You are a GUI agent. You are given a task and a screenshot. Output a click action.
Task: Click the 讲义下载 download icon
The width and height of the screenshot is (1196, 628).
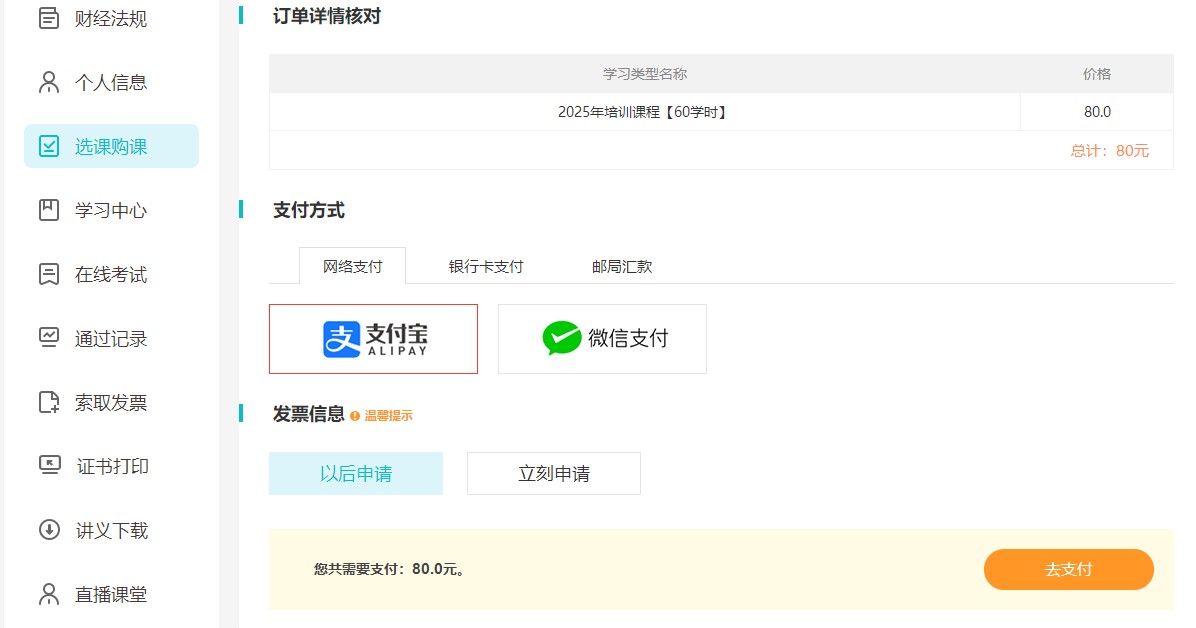click(50, 530)
